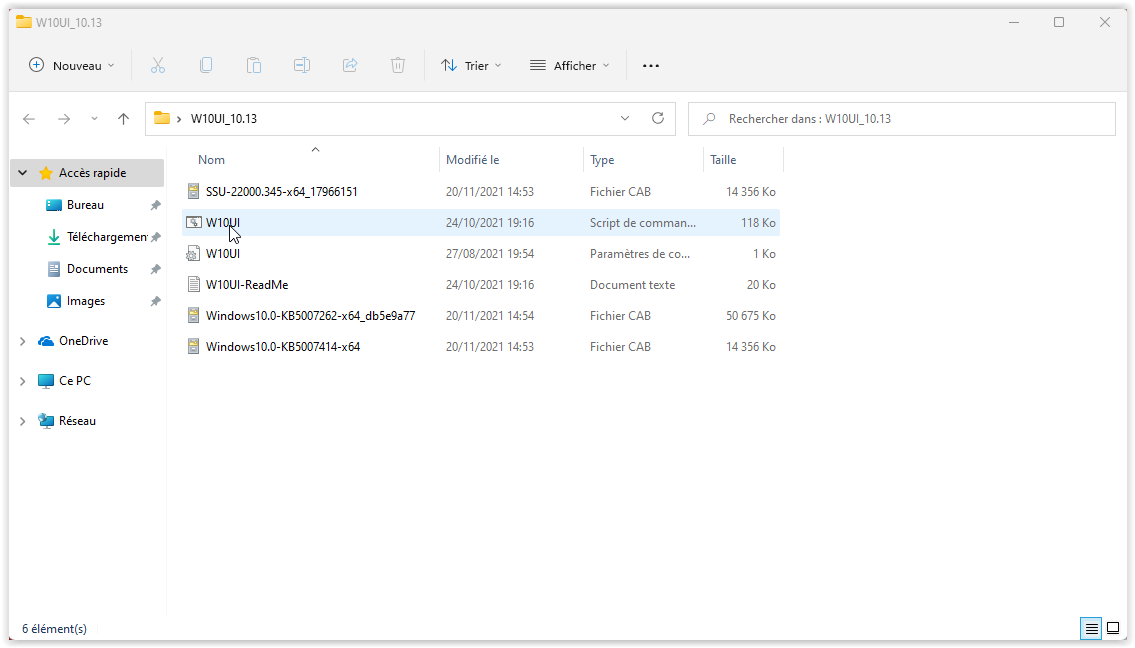Click the Share icon in toolbar
The width and height of the screenshot is (1135, 648).
[350, 65]
